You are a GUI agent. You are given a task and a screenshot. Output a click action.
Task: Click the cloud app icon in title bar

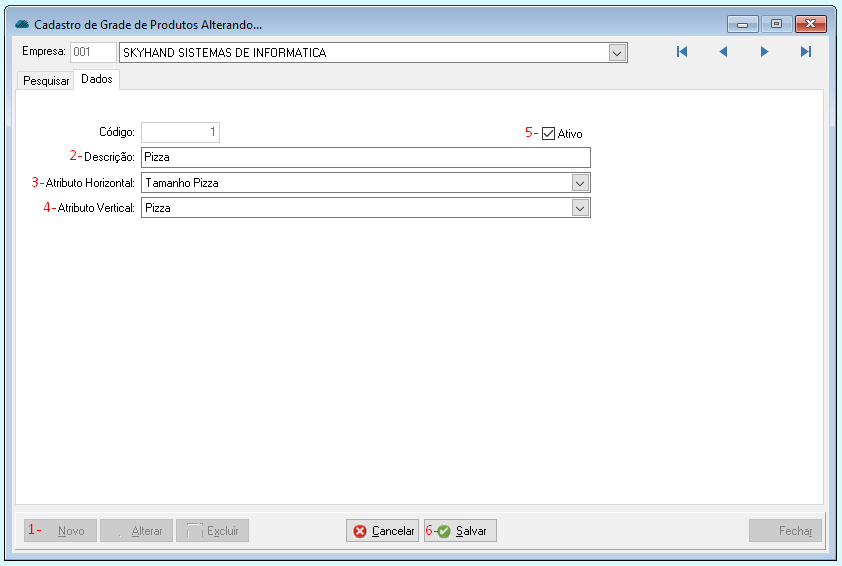22,24
